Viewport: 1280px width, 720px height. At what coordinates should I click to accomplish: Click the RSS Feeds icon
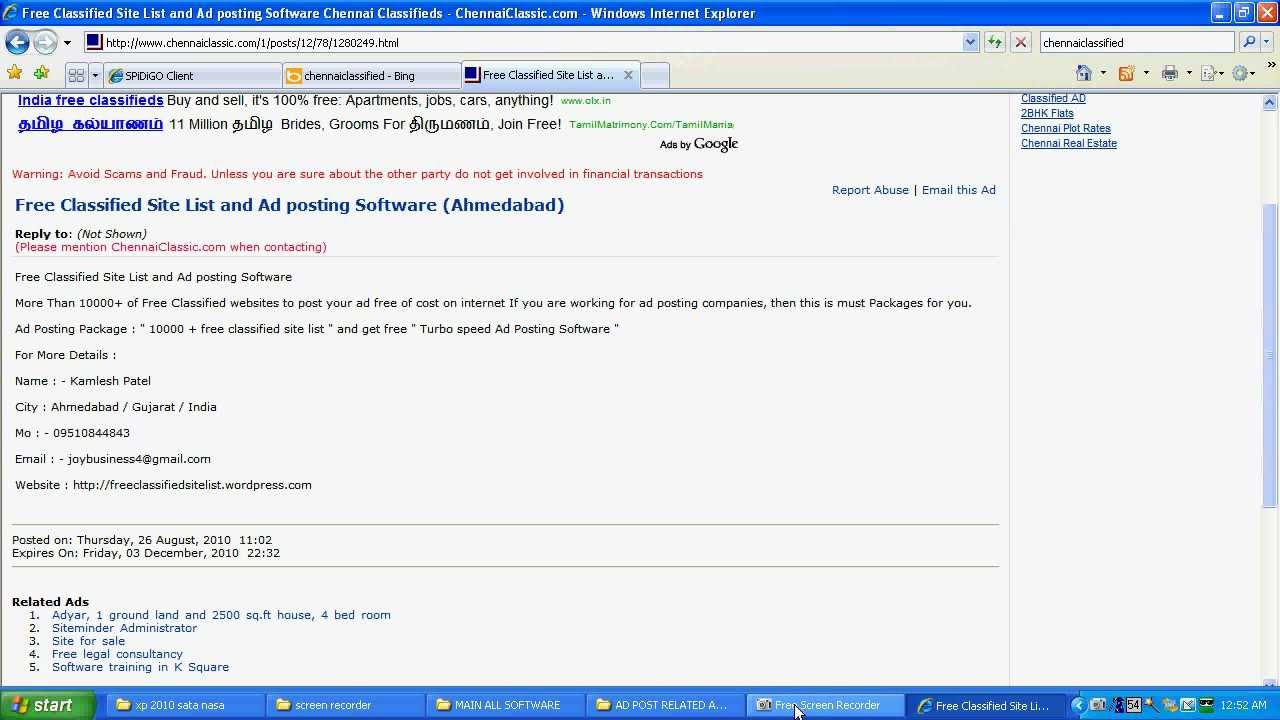pyautogui.click(x=1126, y=73)
